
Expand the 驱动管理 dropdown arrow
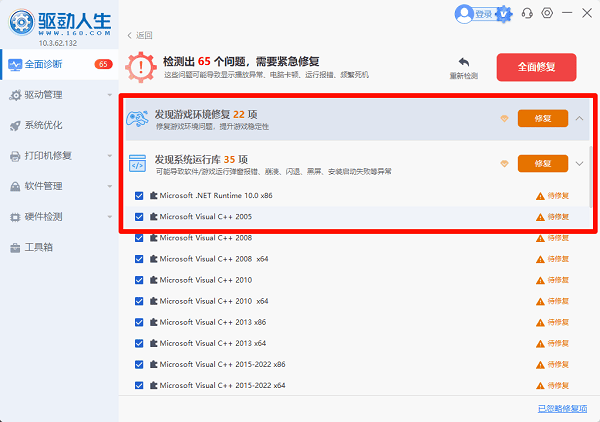point(110,95)
